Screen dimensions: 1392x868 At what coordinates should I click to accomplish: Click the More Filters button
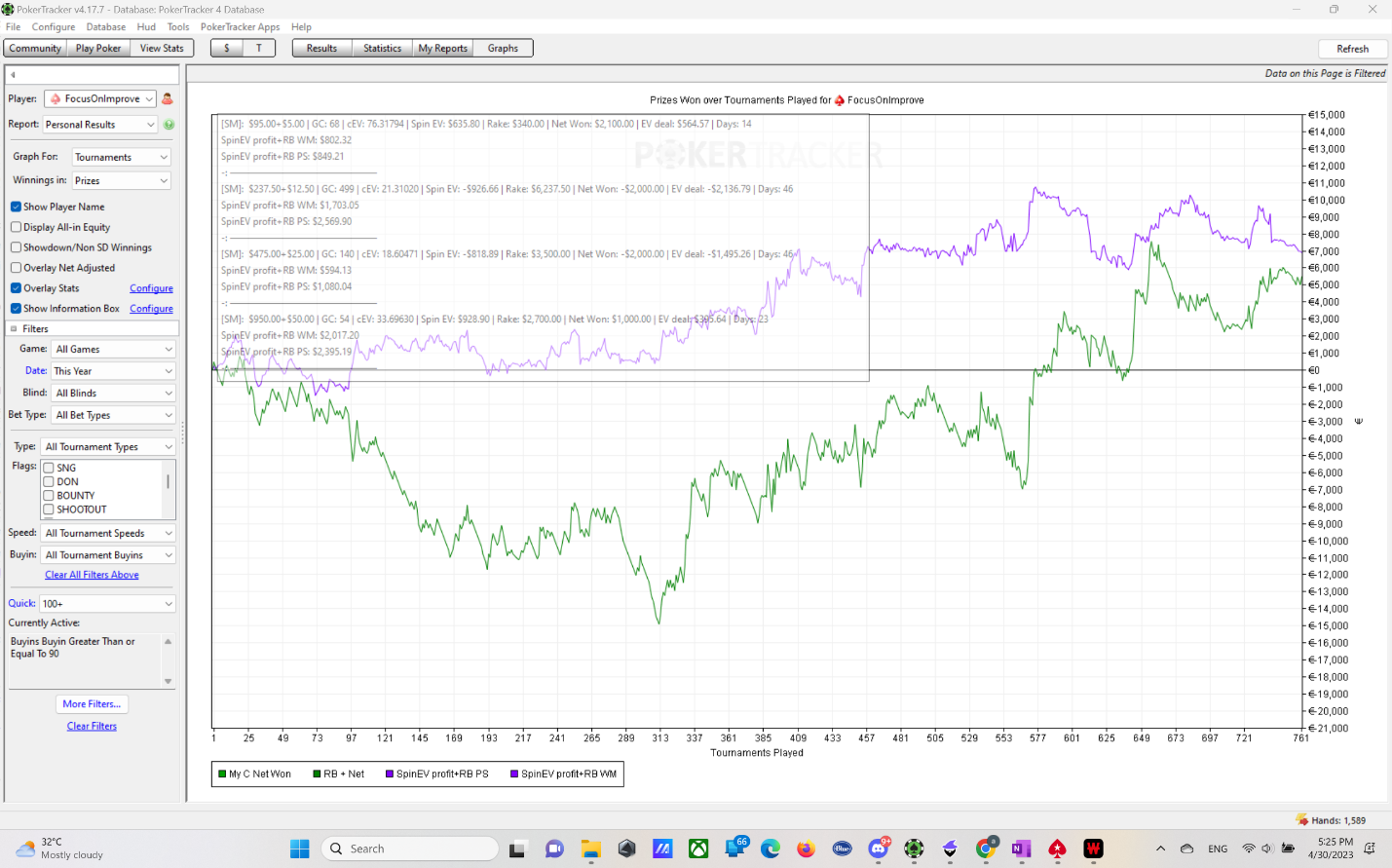tap(92, 704)
